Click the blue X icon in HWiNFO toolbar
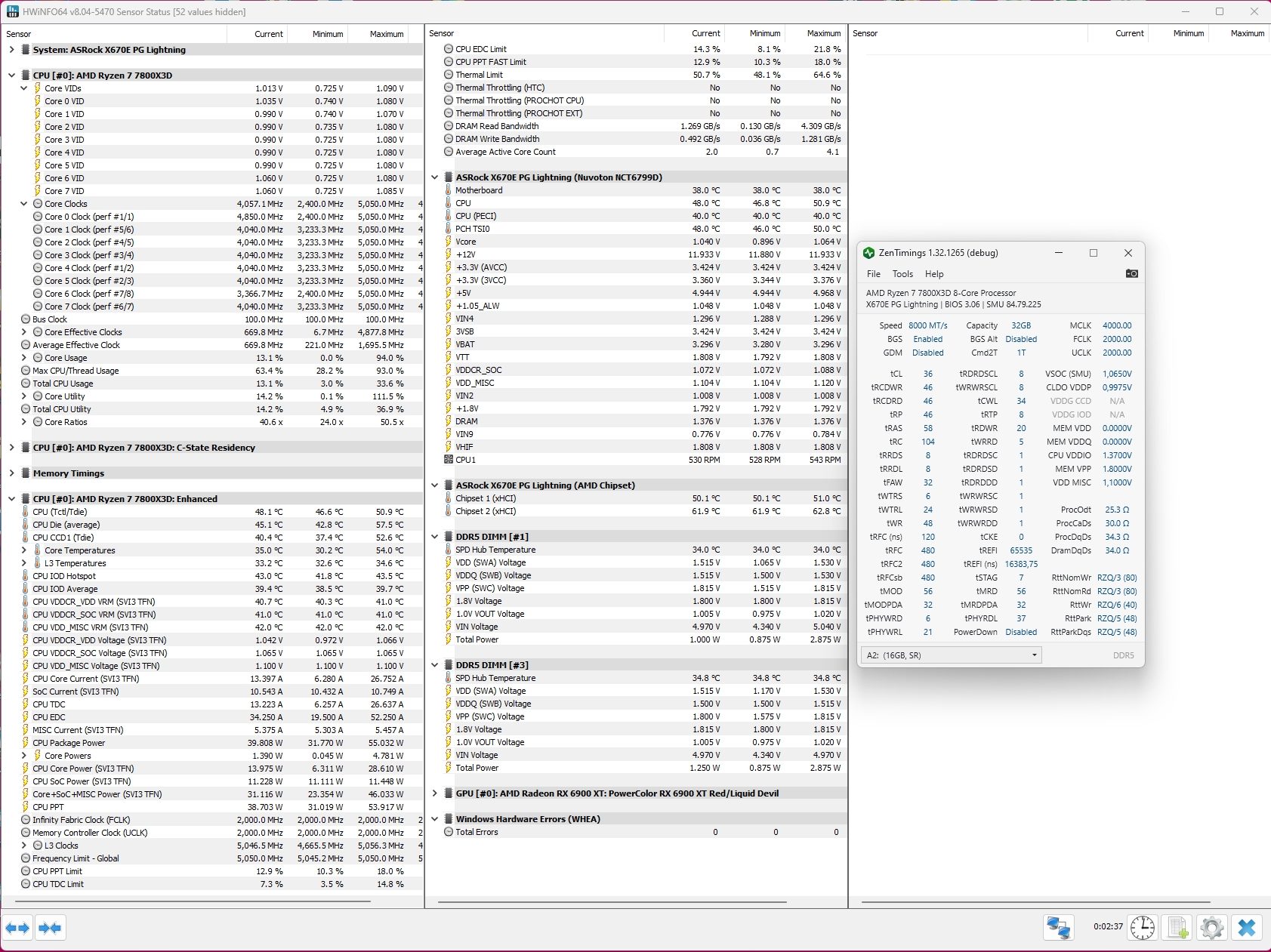The width and height of the screenshot is (1271, 952). point(1247,927)
